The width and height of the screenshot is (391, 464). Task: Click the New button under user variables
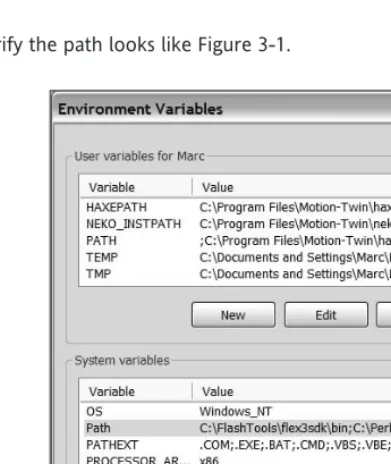pyautogui.click(x=233, y=315)
